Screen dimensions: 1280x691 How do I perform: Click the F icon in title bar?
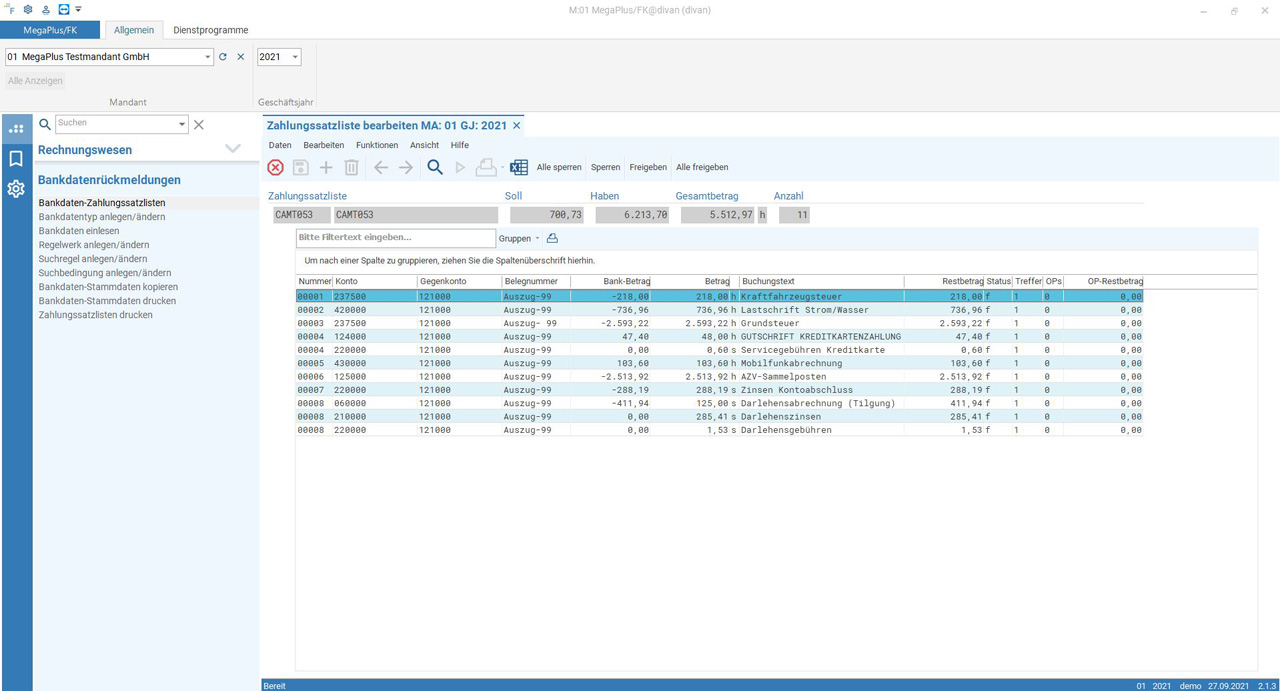(9, 9)
